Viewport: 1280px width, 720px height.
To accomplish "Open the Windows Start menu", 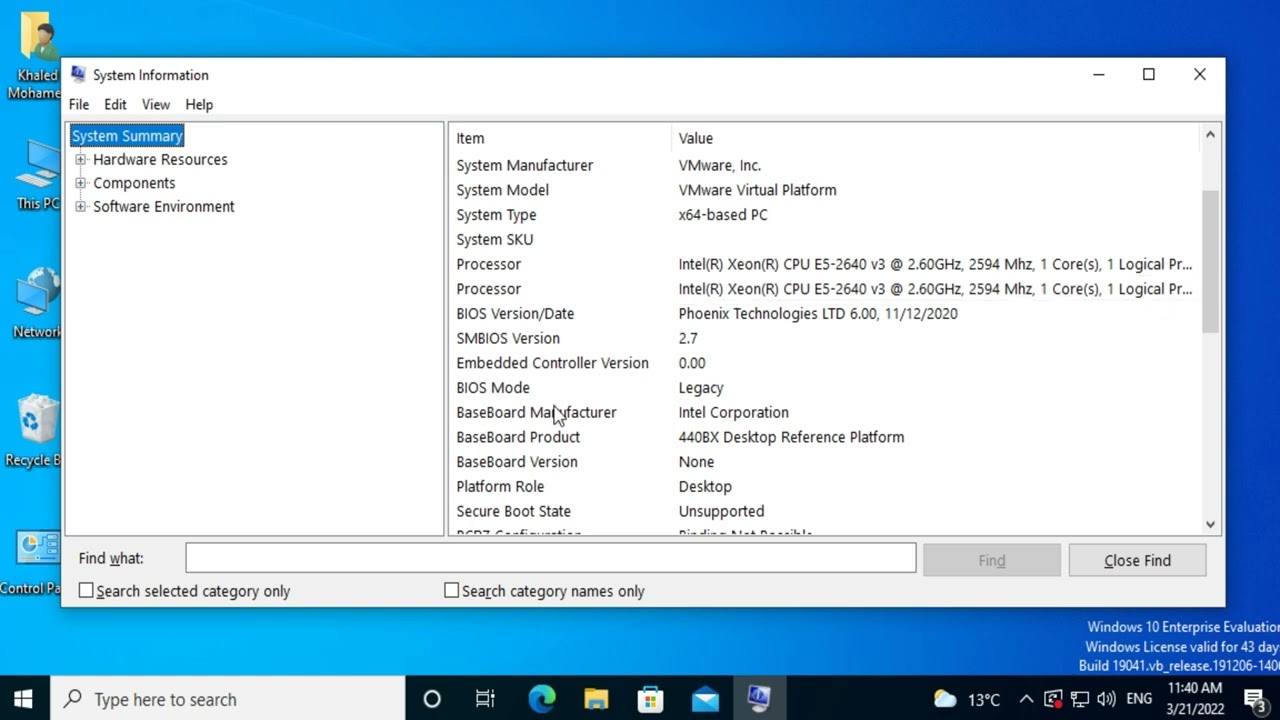I will [23, 699].
